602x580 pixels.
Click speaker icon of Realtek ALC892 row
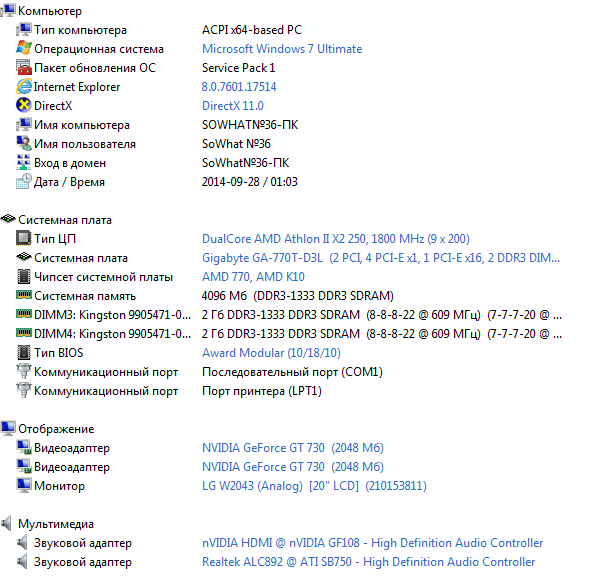tap(22, 561)
